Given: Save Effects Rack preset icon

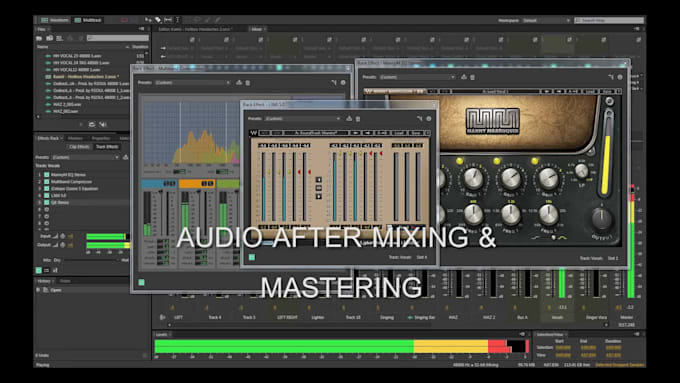Looking at the screenshot, I should click(125, 157).
